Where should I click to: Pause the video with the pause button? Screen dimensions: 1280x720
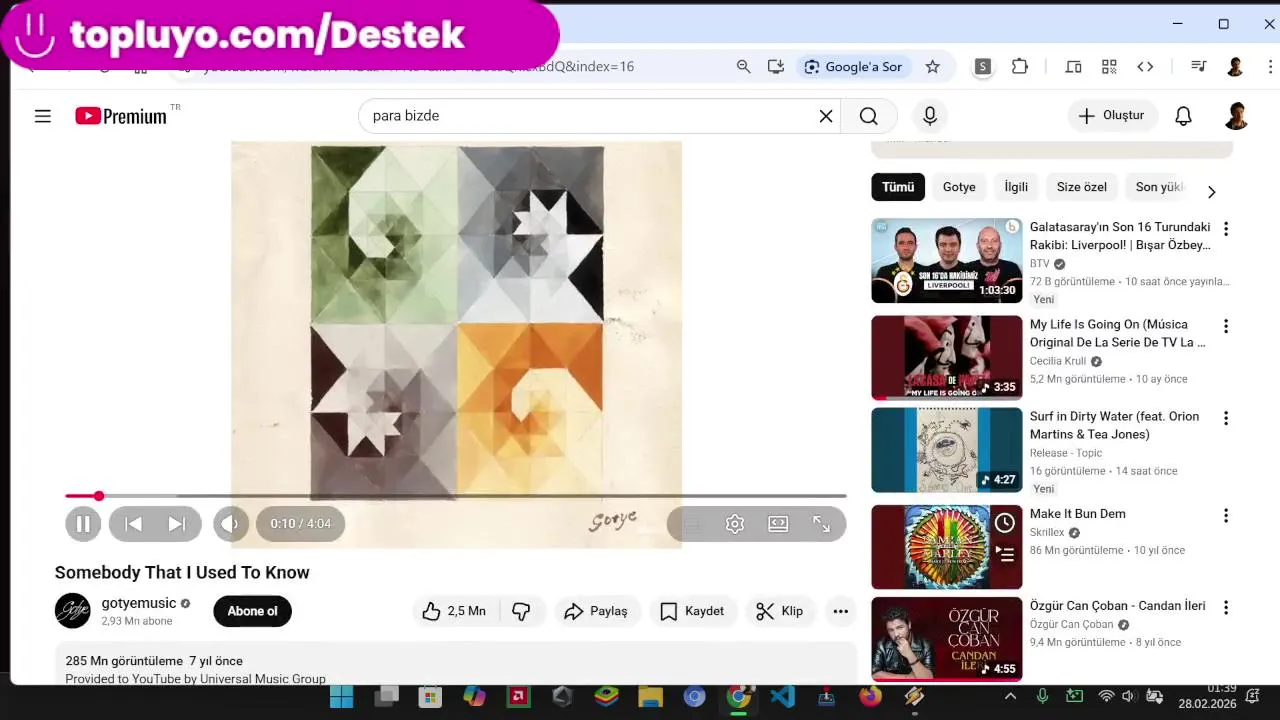coord(83,524)
